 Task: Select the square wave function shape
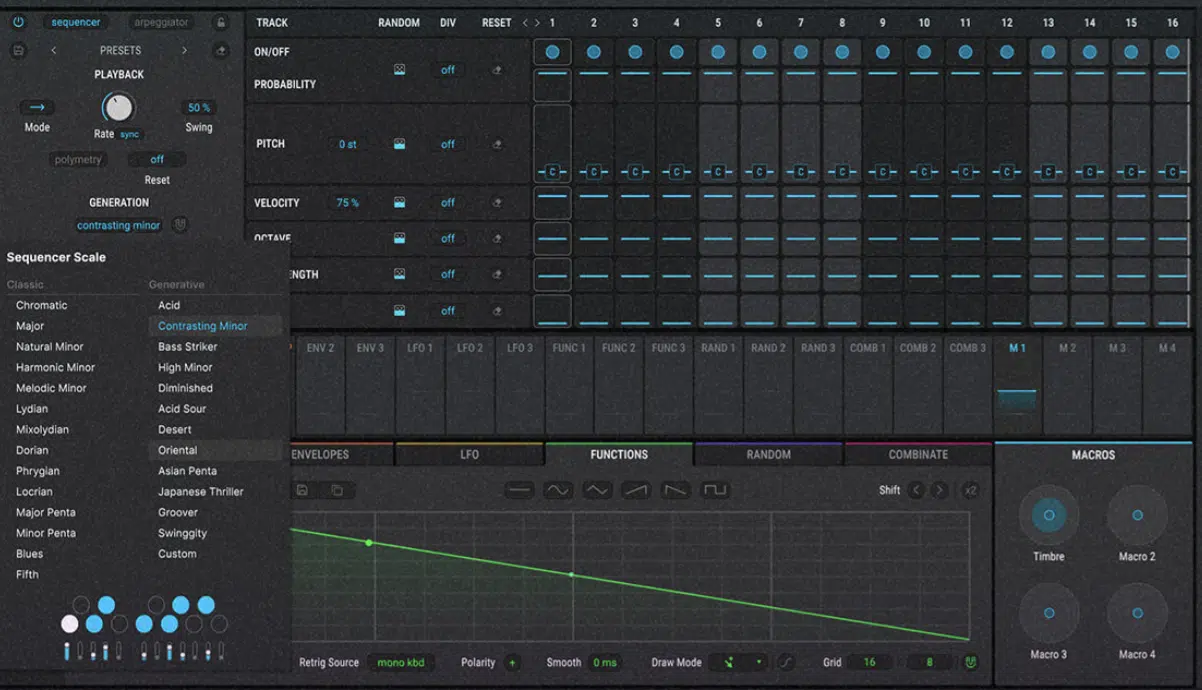tap(716, 489)
